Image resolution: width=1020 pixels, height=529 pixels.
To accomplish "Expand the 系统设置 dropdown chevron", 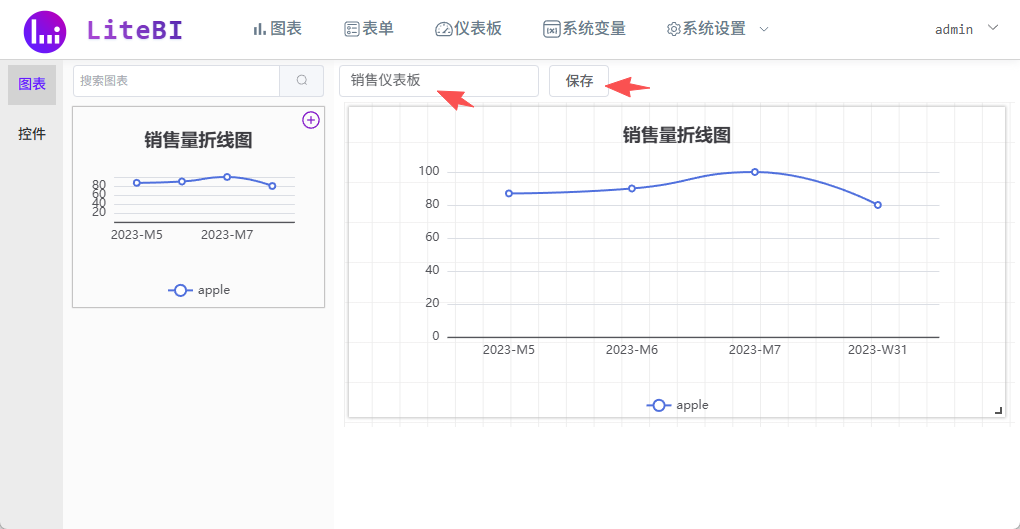I will 764,29.
